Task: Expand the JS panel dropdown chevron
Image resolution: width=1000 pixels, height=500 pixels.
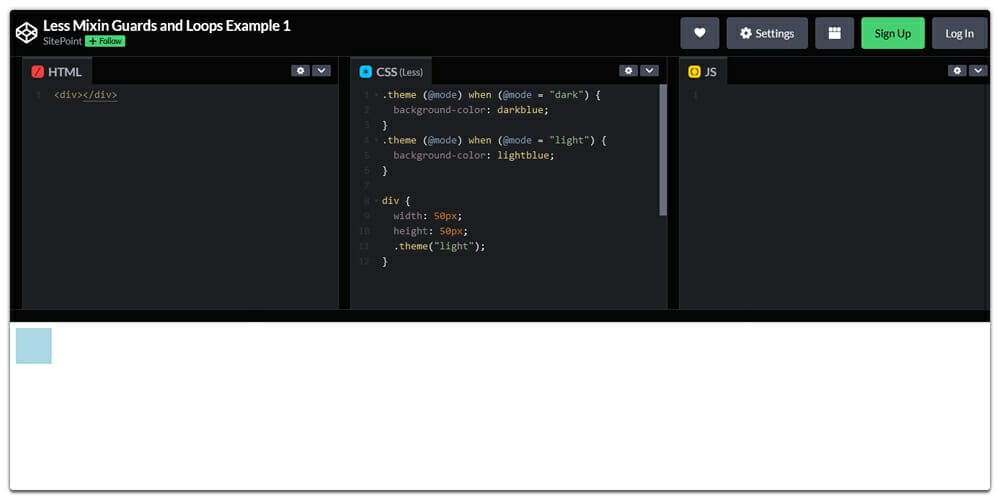Action: (978, 71)
